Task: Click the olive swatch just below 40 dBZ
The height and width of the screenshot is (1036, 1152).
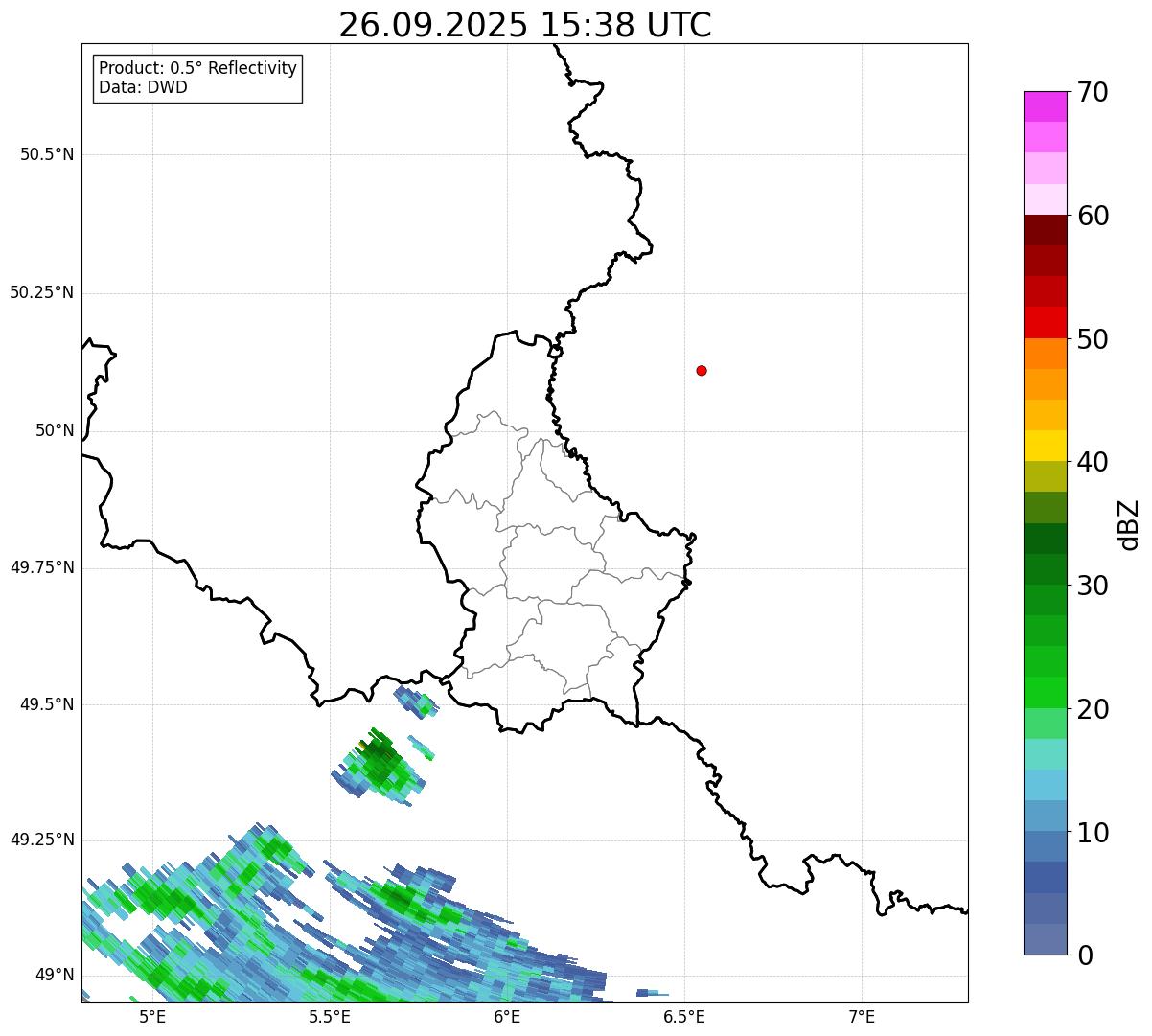Action: [1045, 476]
